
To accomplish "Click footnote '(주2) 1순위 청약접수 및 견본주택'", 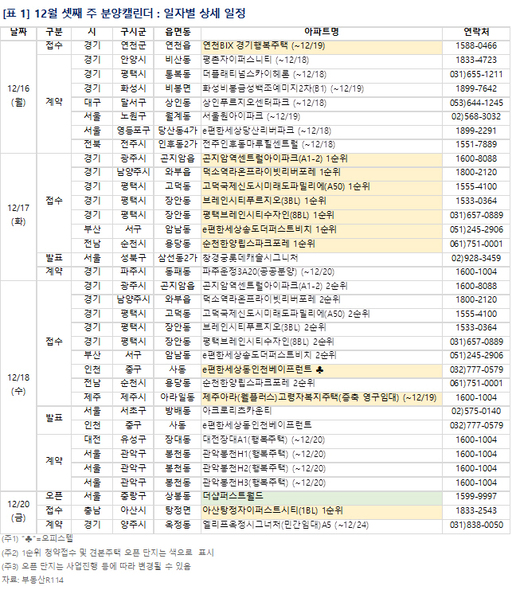I will point(108,553).
